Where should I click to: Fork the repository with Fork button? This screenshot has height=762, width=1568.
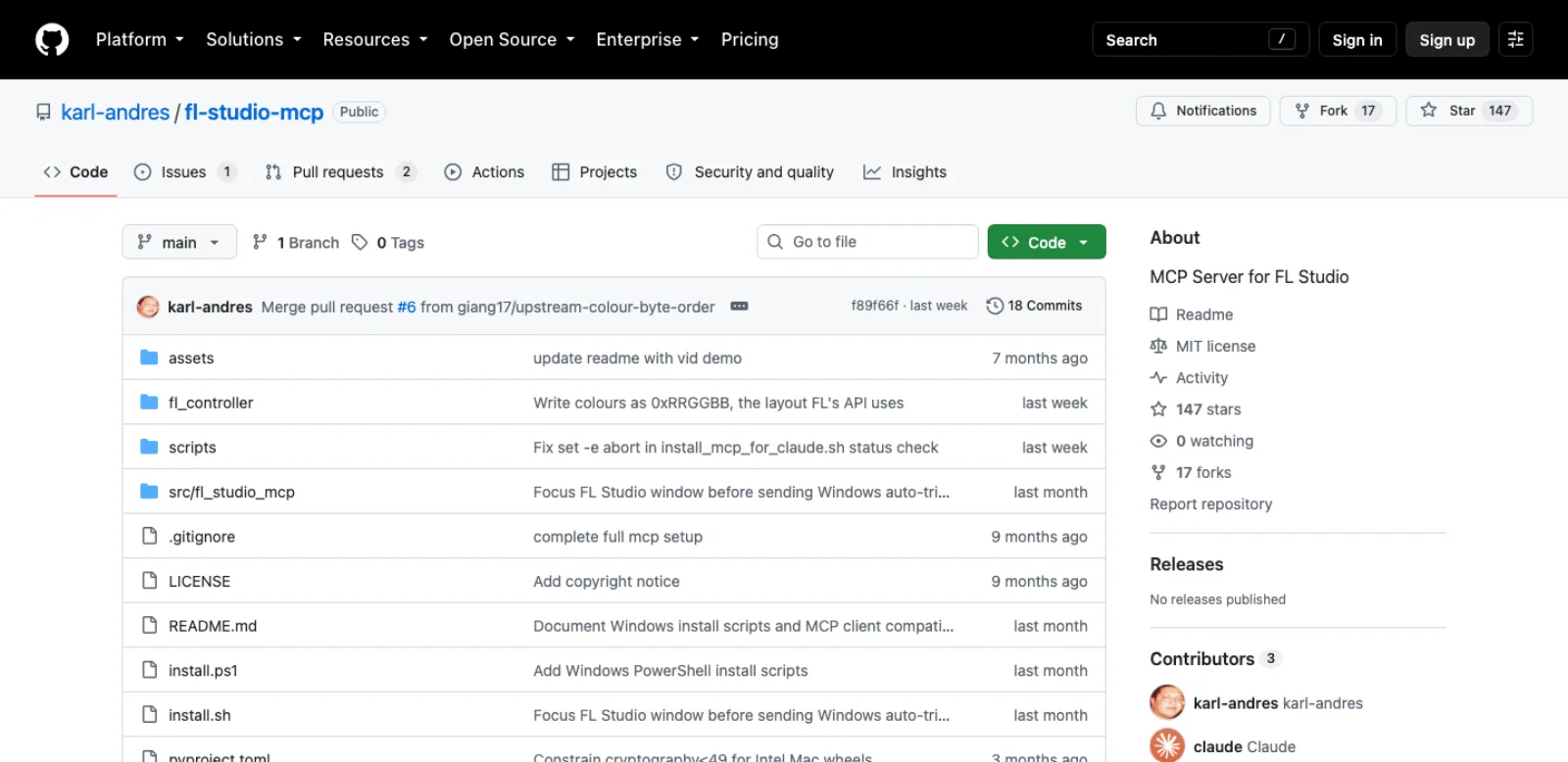pyautogui.click(x=1338, y=111)
